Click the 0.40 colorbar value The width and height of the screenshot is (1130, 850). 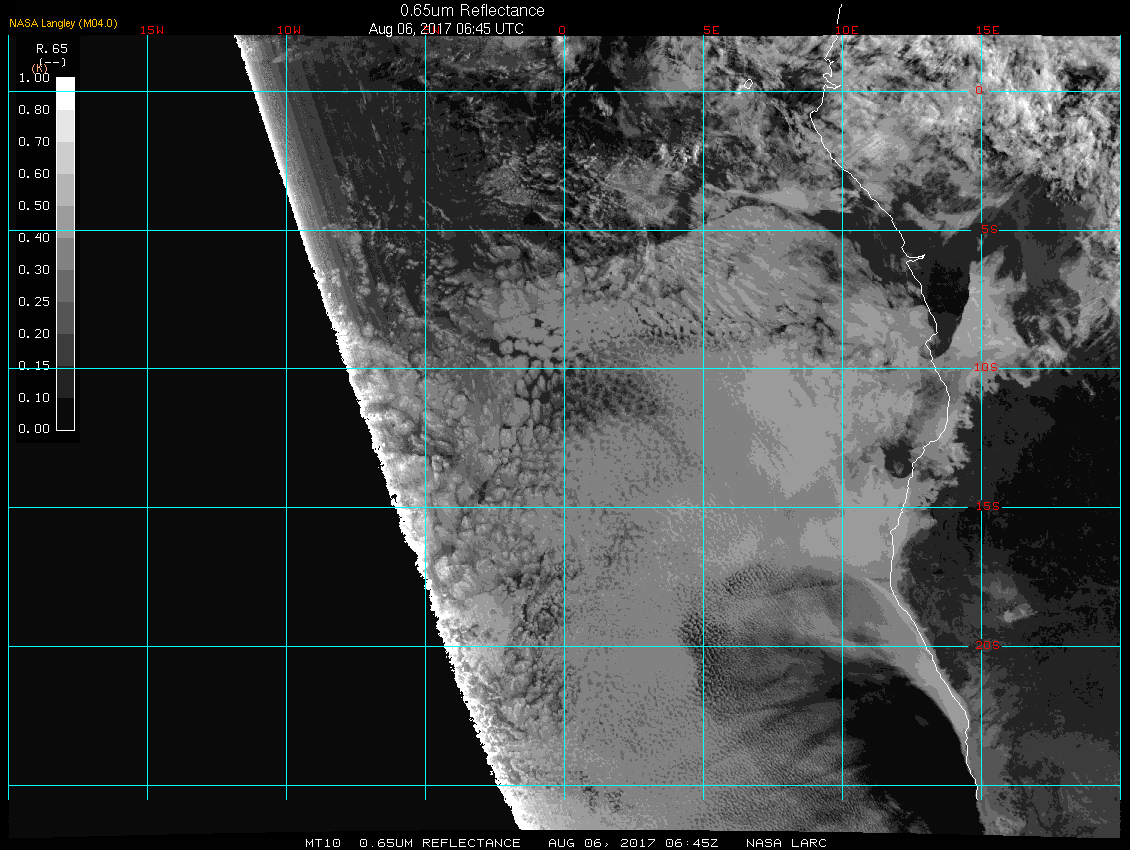coord(34,238)
